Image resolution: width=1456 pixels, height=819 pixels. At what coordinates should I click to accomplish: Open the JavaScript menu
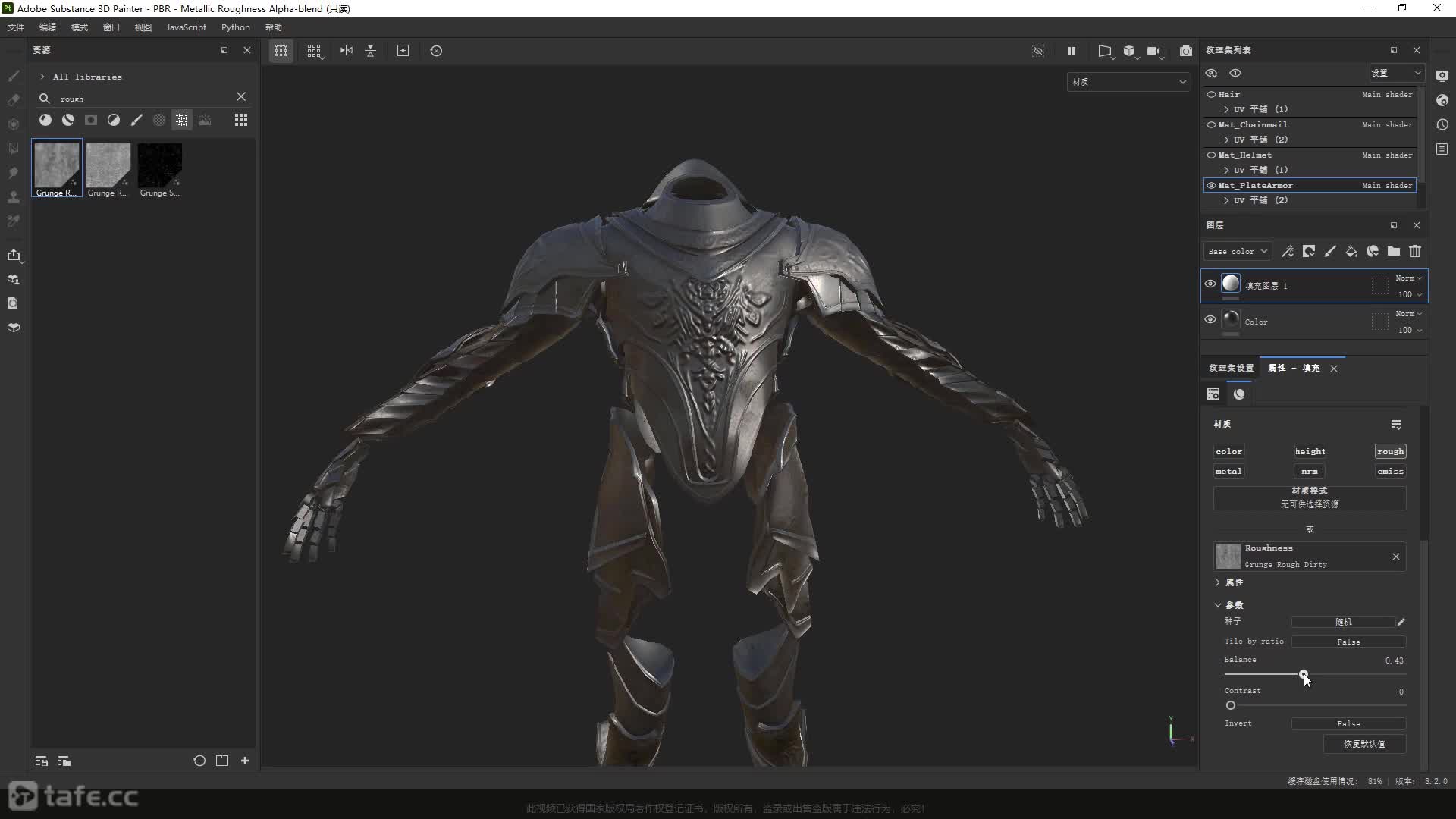[186, 27]
